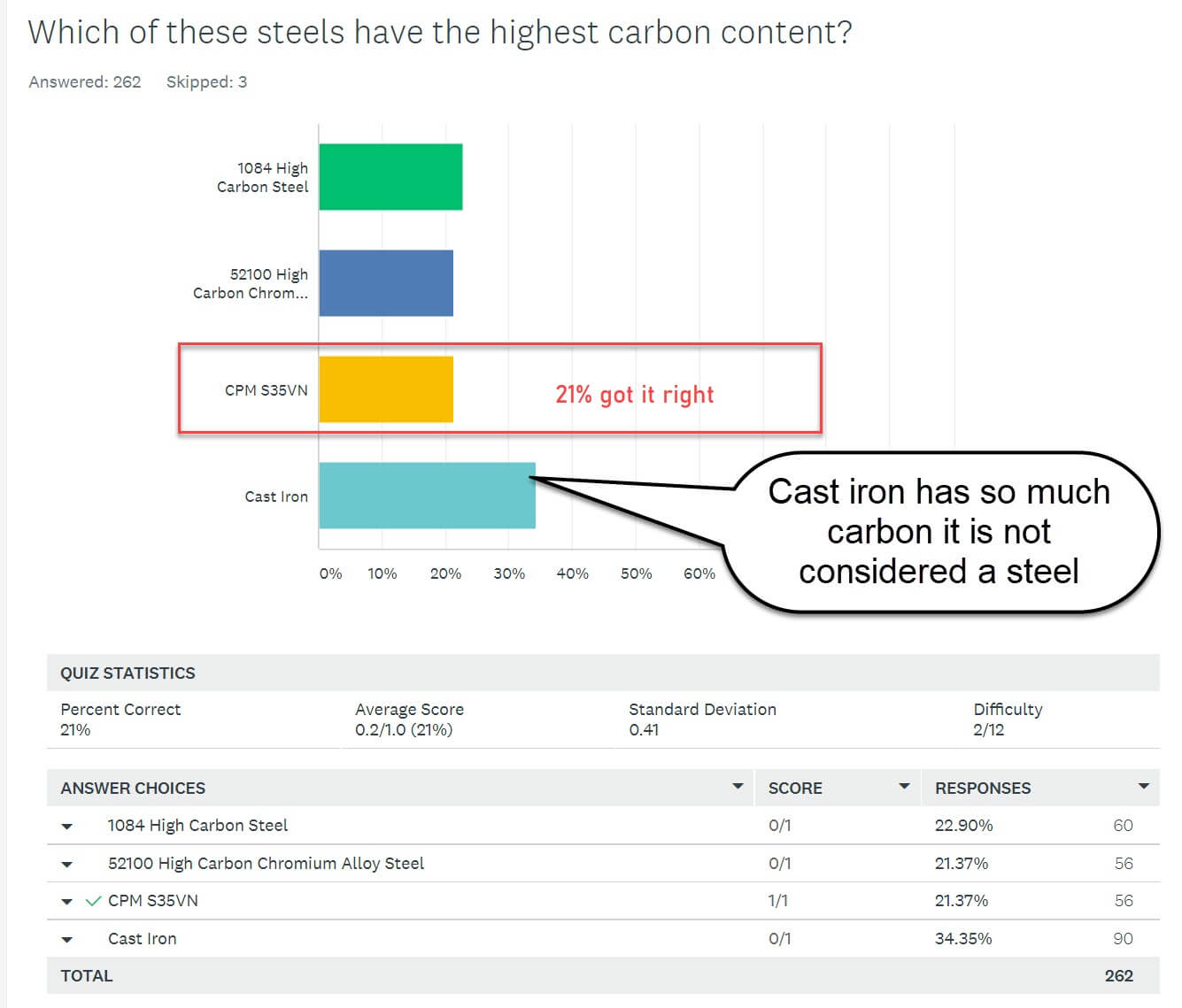Image resolution: width=1182 pixels, height=1008 pixels.
Task: Click the green 1084 High Carbon Steel bar
Action: coord(390,177)
